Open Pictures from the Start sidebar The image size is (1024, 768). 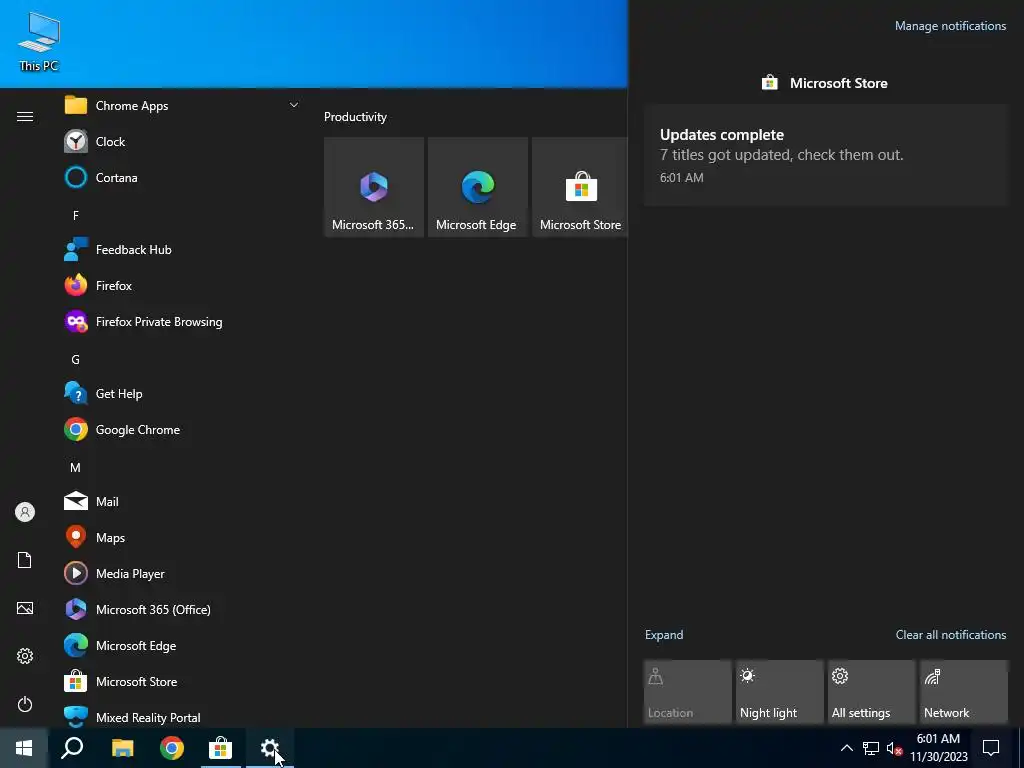click(x=25, y=608)
